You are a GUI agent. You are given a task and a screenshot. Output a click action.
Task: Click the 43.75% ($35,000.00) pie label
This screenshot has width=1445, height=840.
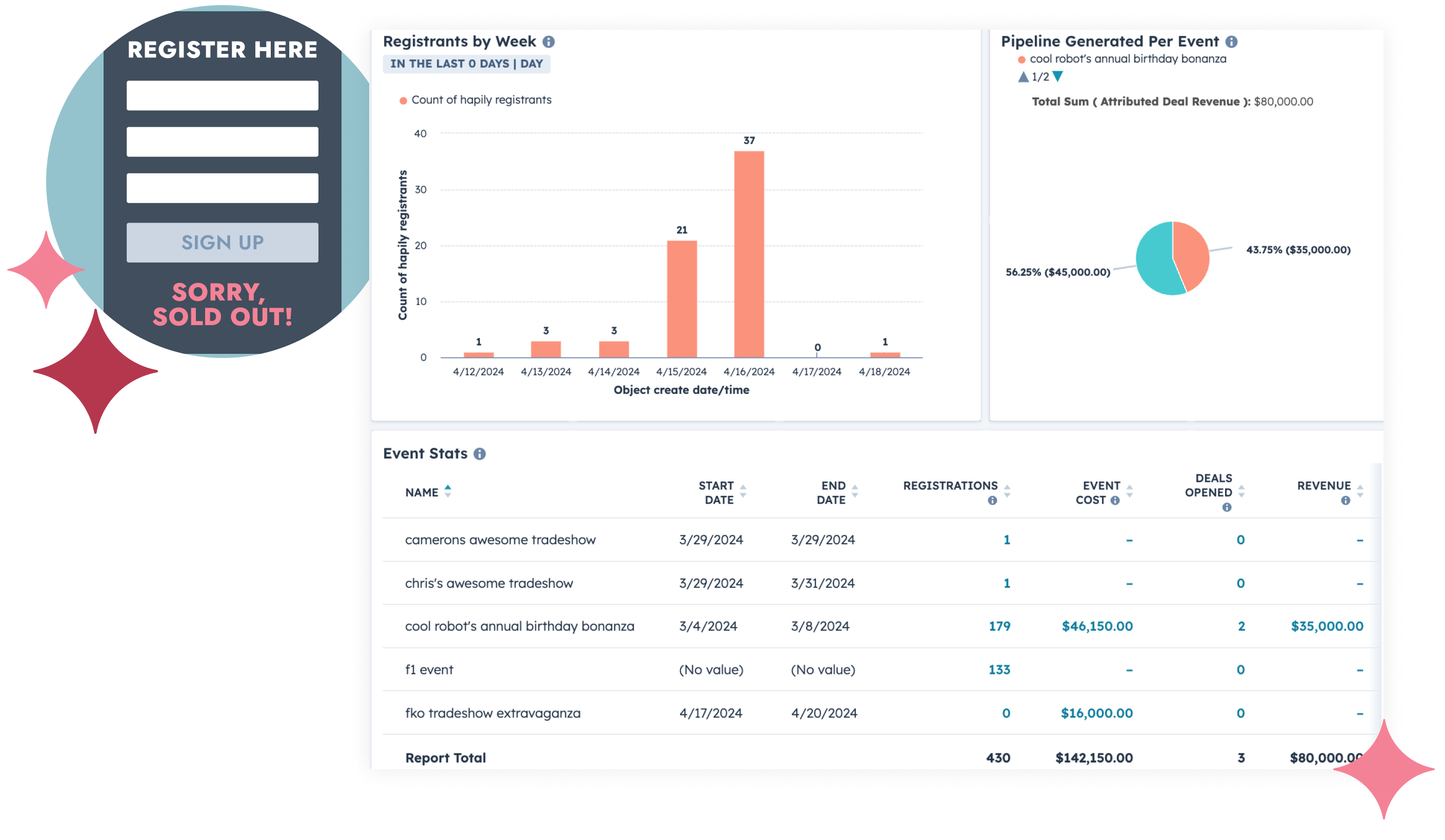pyautogui.click(x=1299, y=250)
